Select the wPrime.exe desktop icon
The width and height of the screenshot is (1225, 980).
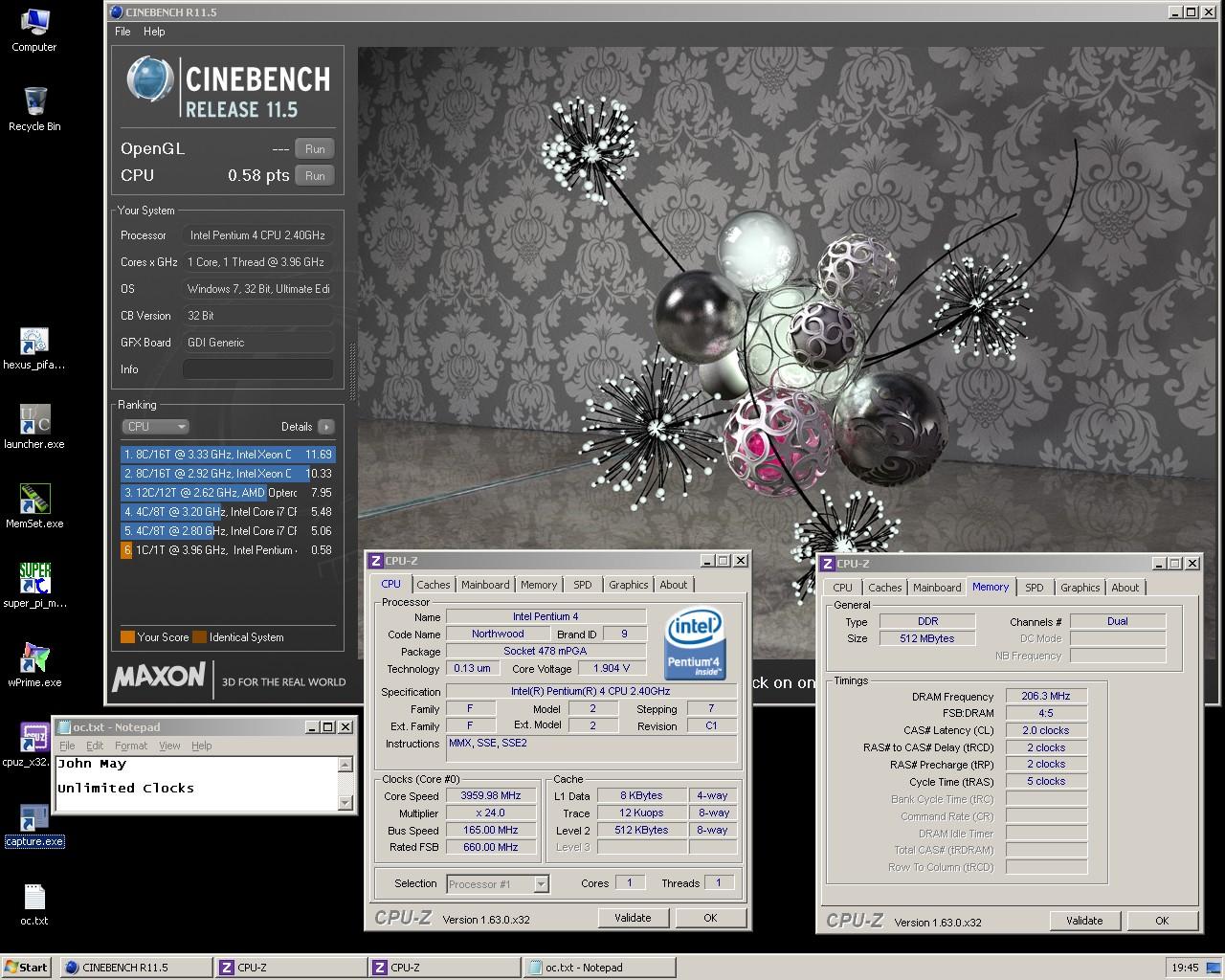click(x=34, y=665)
